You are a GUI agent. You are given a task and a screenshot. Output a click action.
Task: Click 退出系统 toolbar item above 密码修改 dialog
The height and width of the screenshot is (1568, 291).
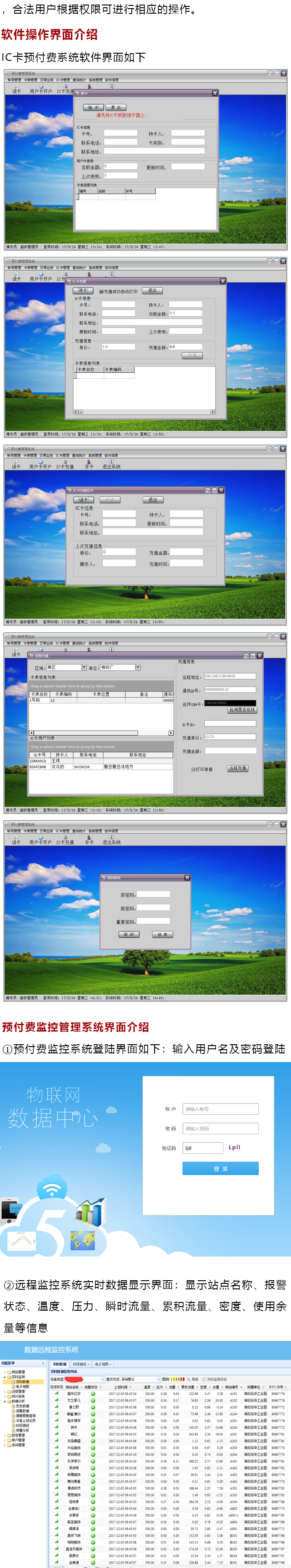click(111, 841)
